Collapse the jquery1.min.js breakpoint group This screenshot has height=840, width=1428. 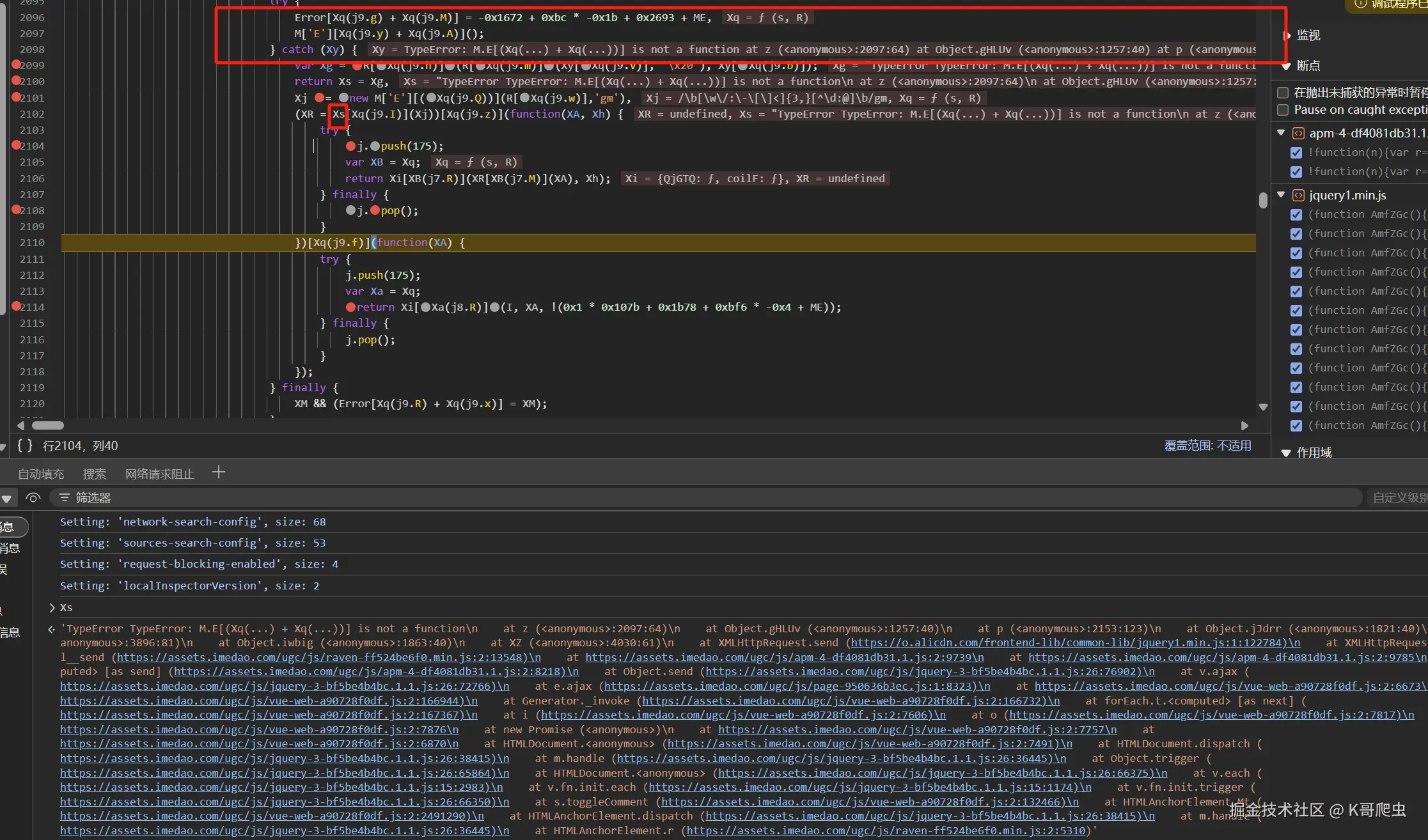[x=1282, y=194]
